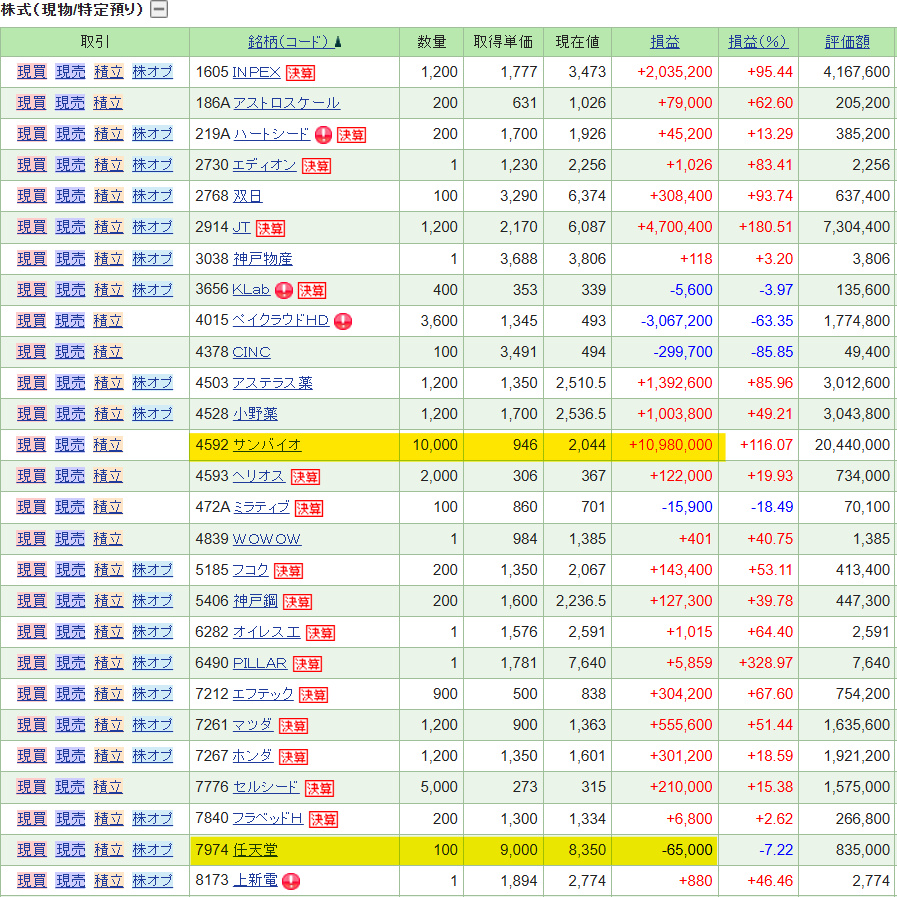
Task: Open the 決算 badge beside JT
Action: coord(270,229)
